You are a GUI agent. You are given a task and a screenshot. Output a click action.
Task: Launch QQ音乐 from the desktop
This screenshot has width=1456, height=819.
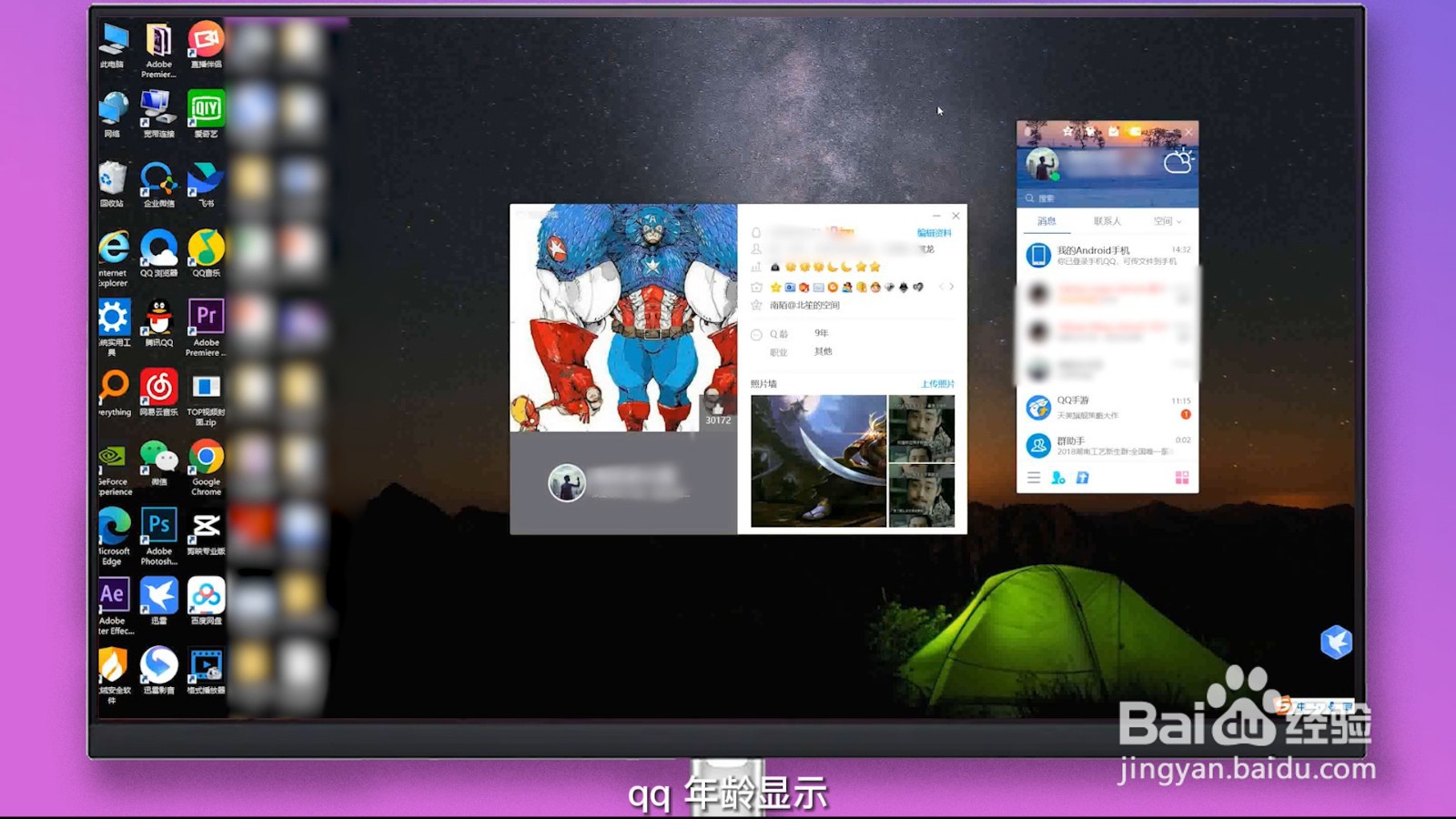click(207, 254)
